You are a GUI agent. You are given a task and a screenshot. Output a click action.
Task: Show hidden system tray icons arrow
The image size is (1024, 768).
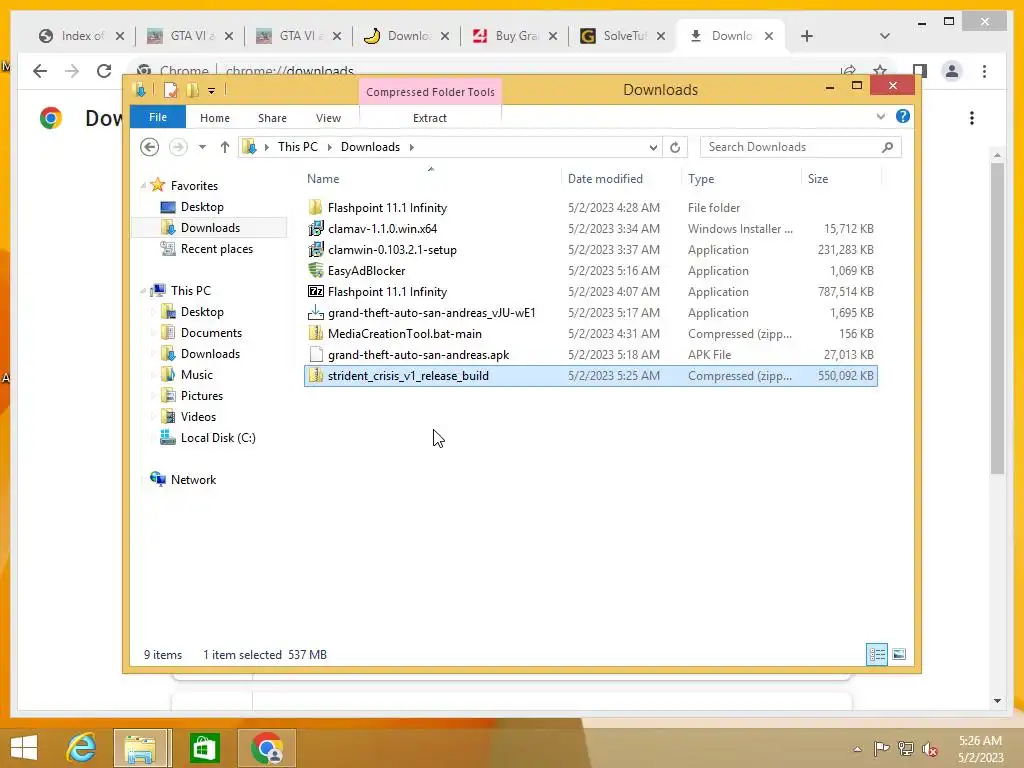click(x=857, y=749)
